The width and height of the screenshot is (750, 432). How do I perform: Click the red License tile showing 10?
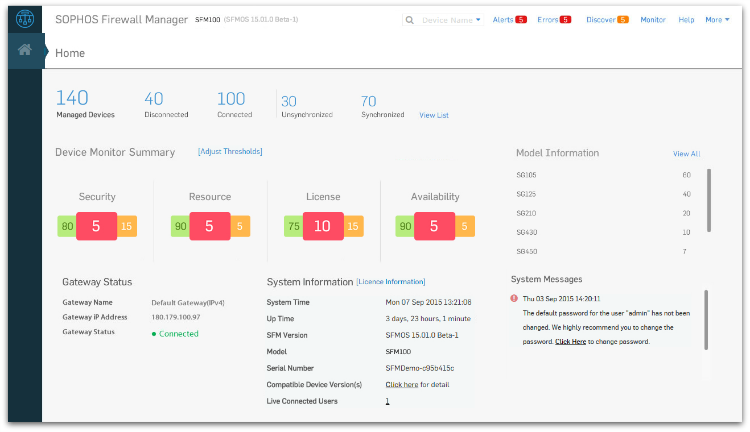(x=323, y=226)
